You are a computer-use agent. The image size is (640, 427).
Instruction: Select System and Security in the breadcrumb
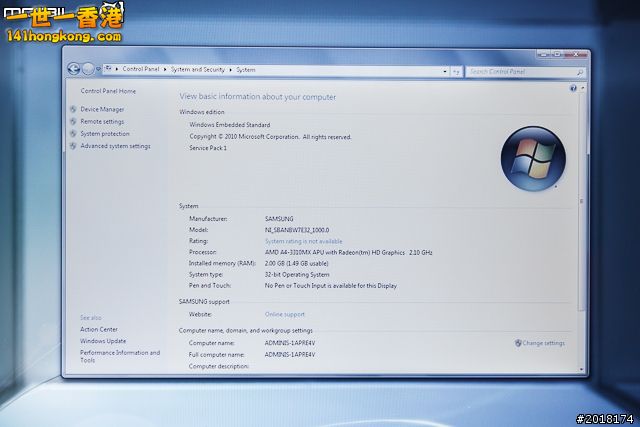[199, 70]
